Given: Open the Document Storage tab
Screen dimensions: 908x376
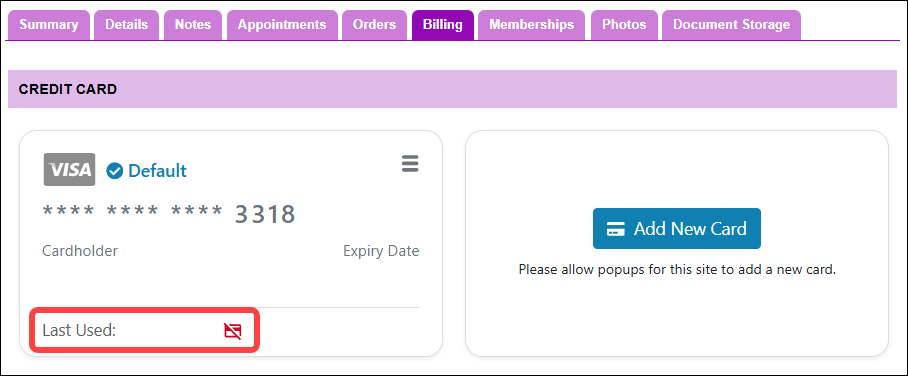Looking at the screenshot, I should tap(731, 25).
